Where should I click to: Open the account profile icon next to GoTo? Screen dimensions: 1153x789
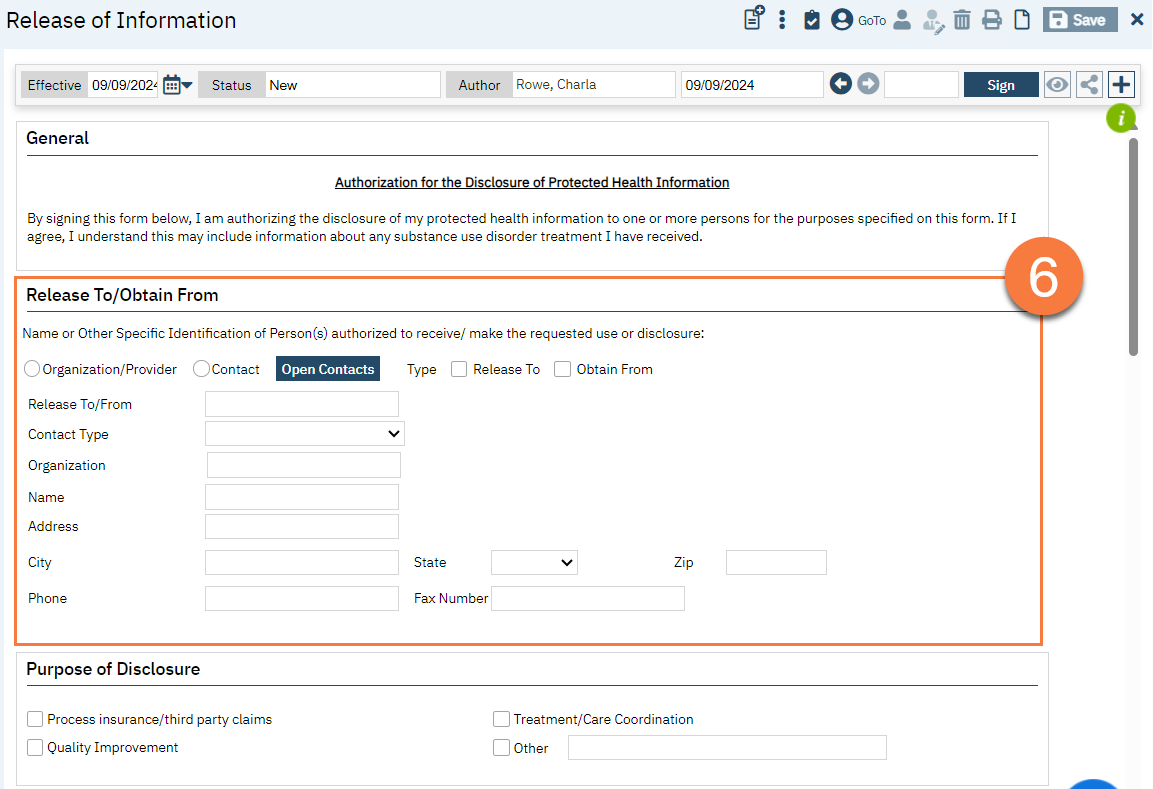pos(841,19)
